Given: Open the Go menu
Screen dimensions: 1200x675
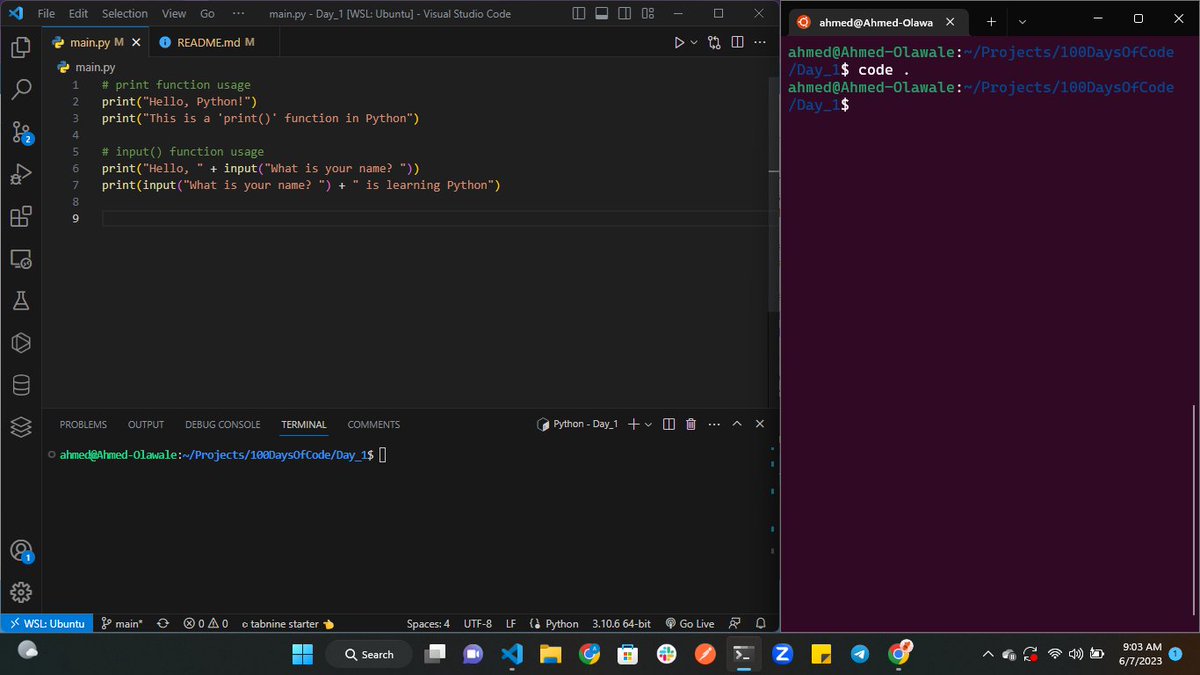Looking at the screenshot, I should click(x=207, y=14).
